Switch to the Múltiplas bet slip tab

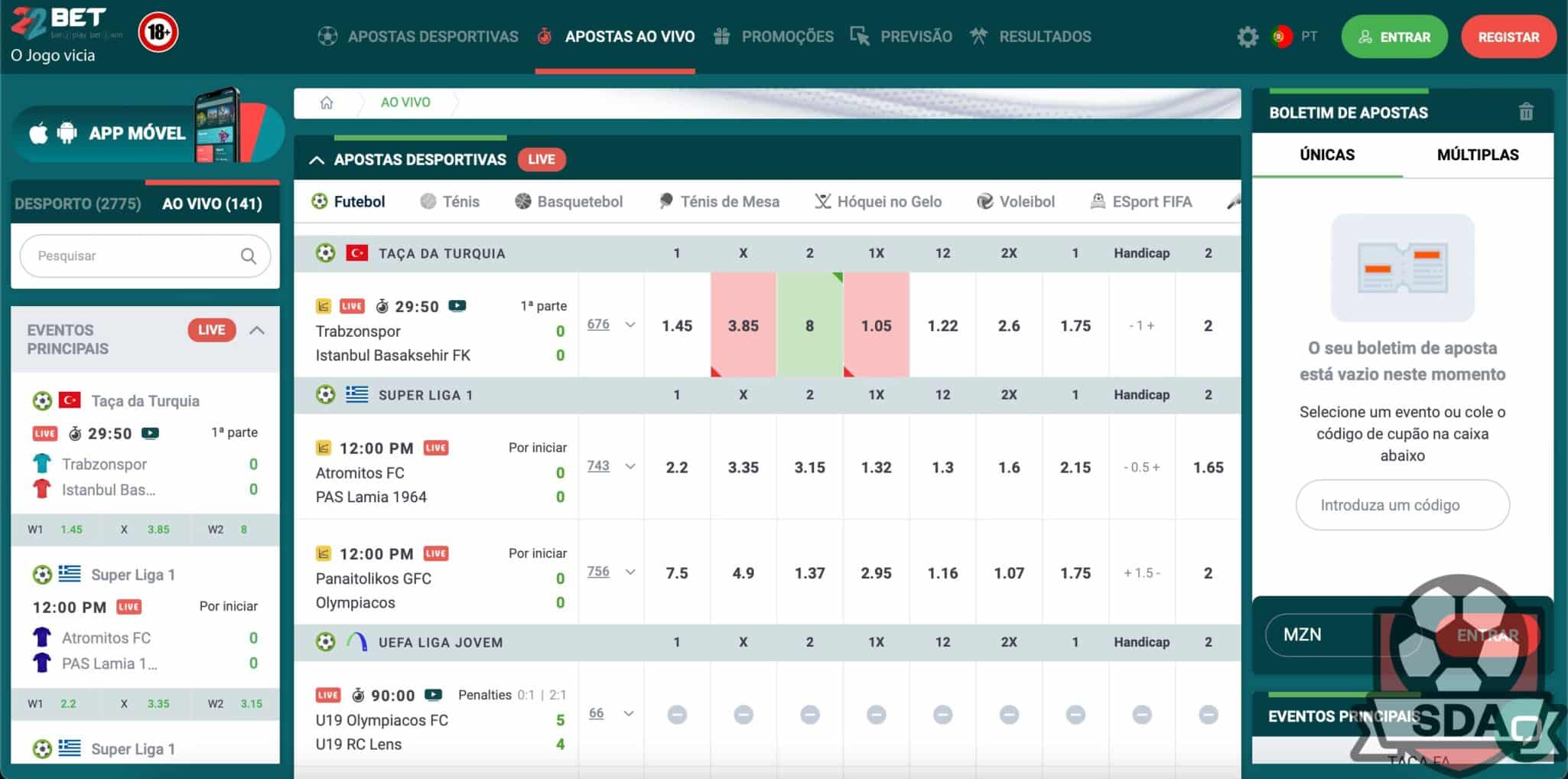click(x=1477, y=155)
